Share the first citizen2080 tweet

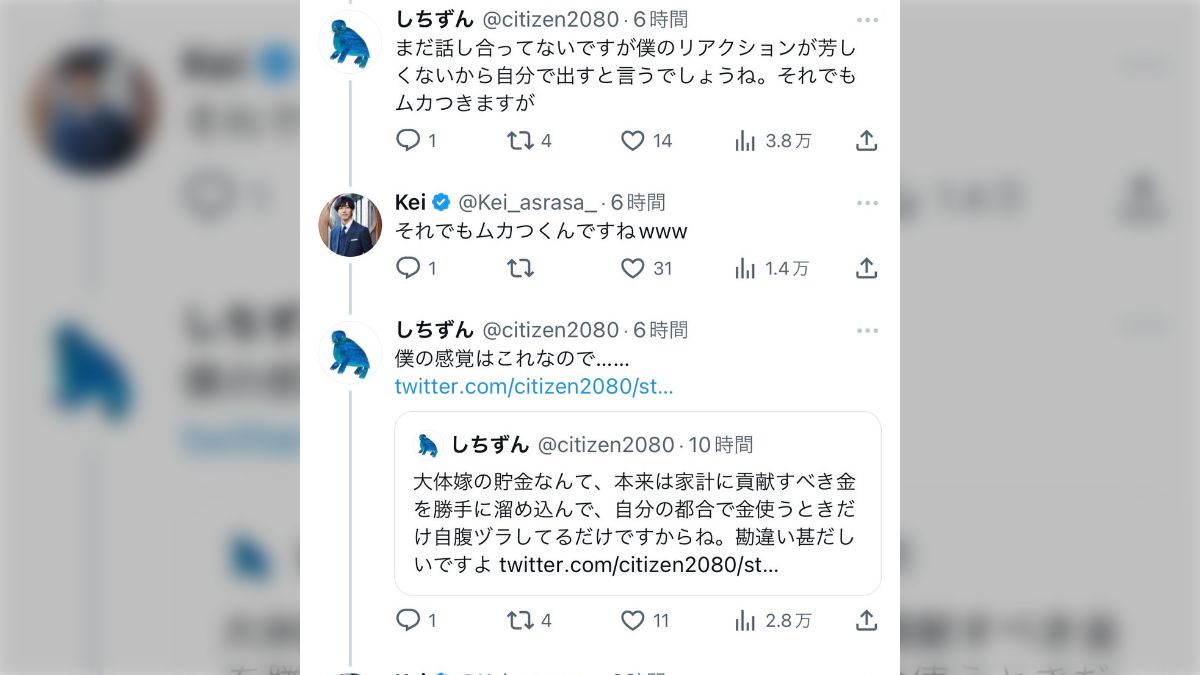(866, 141)
